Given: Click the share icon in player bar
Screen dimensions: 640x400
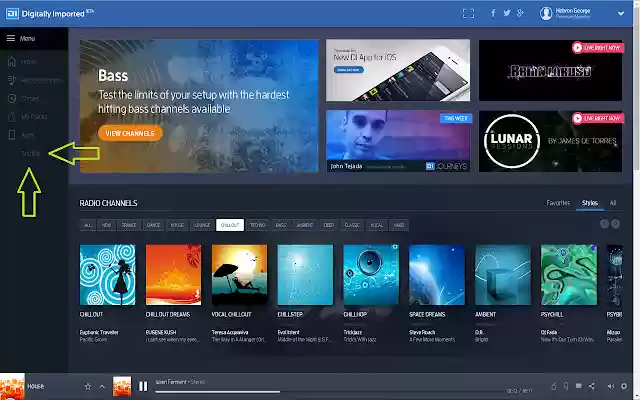Looking at the screenshot, I should [x=592, y=386].
